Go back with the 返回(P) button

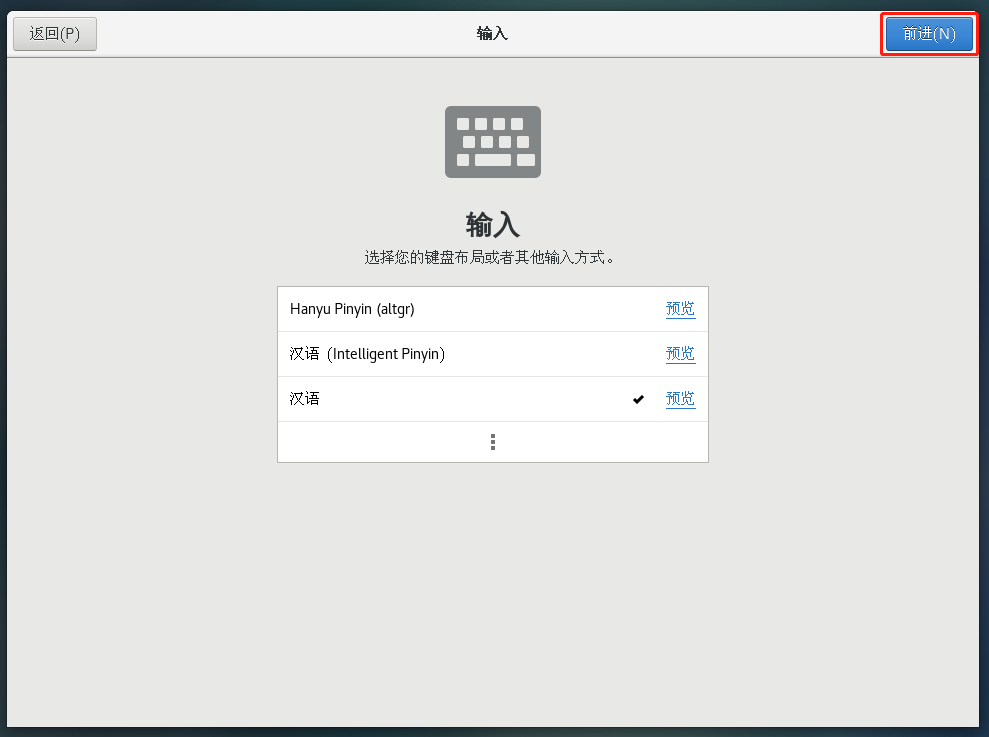click(55, 33)
